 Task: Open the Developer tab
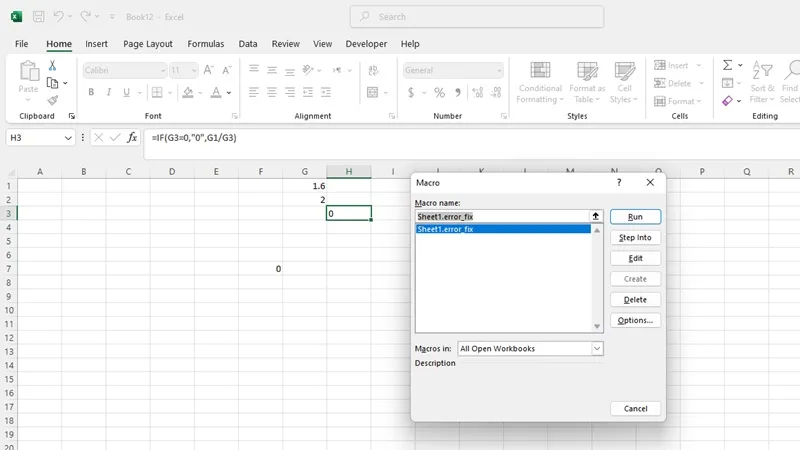(x=366, y=44)
